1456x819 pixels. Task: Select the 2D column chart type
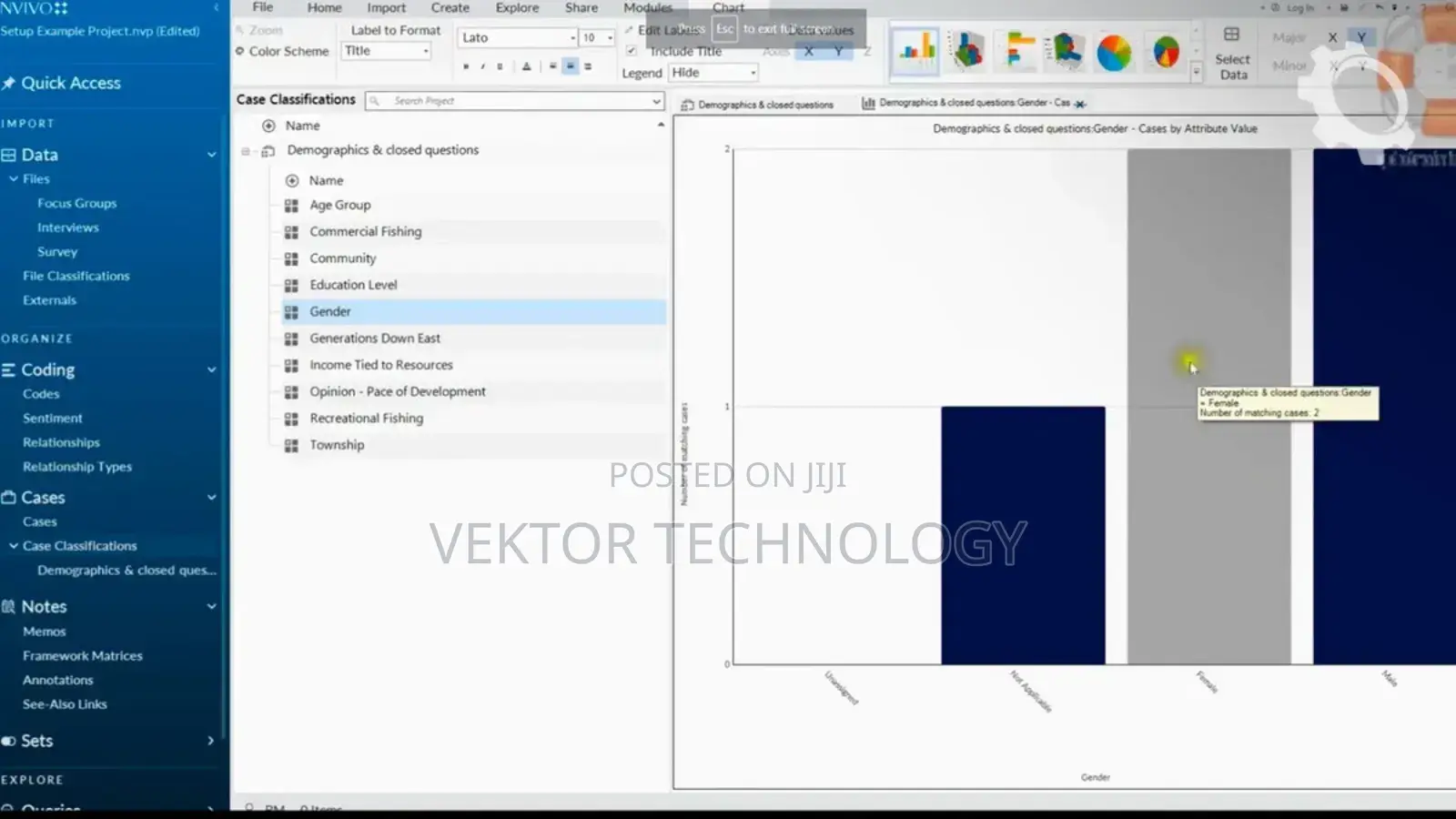coord(916,50)
